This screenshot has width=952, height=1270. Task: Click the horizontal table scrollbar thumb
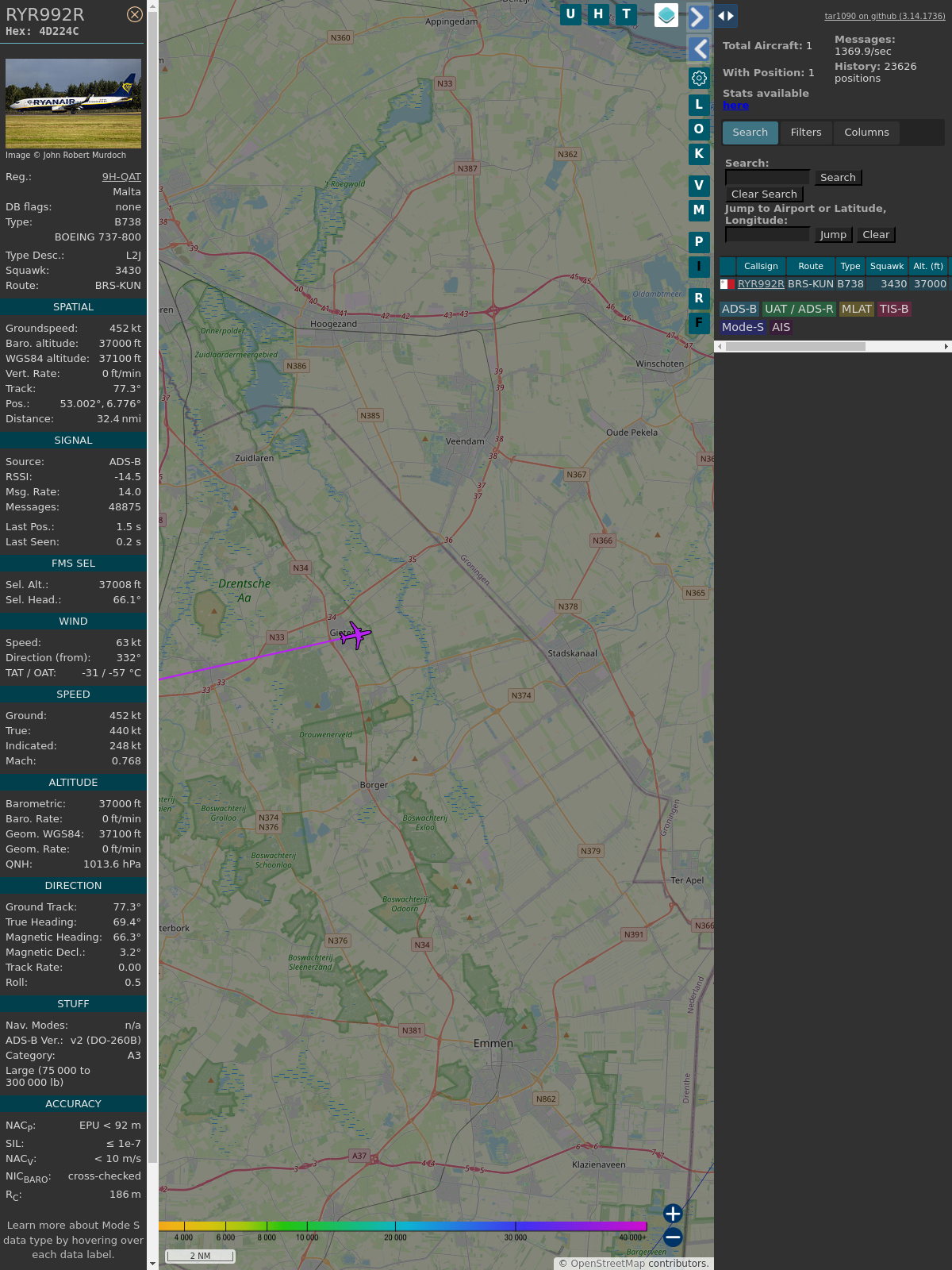(x=795, y=347)
